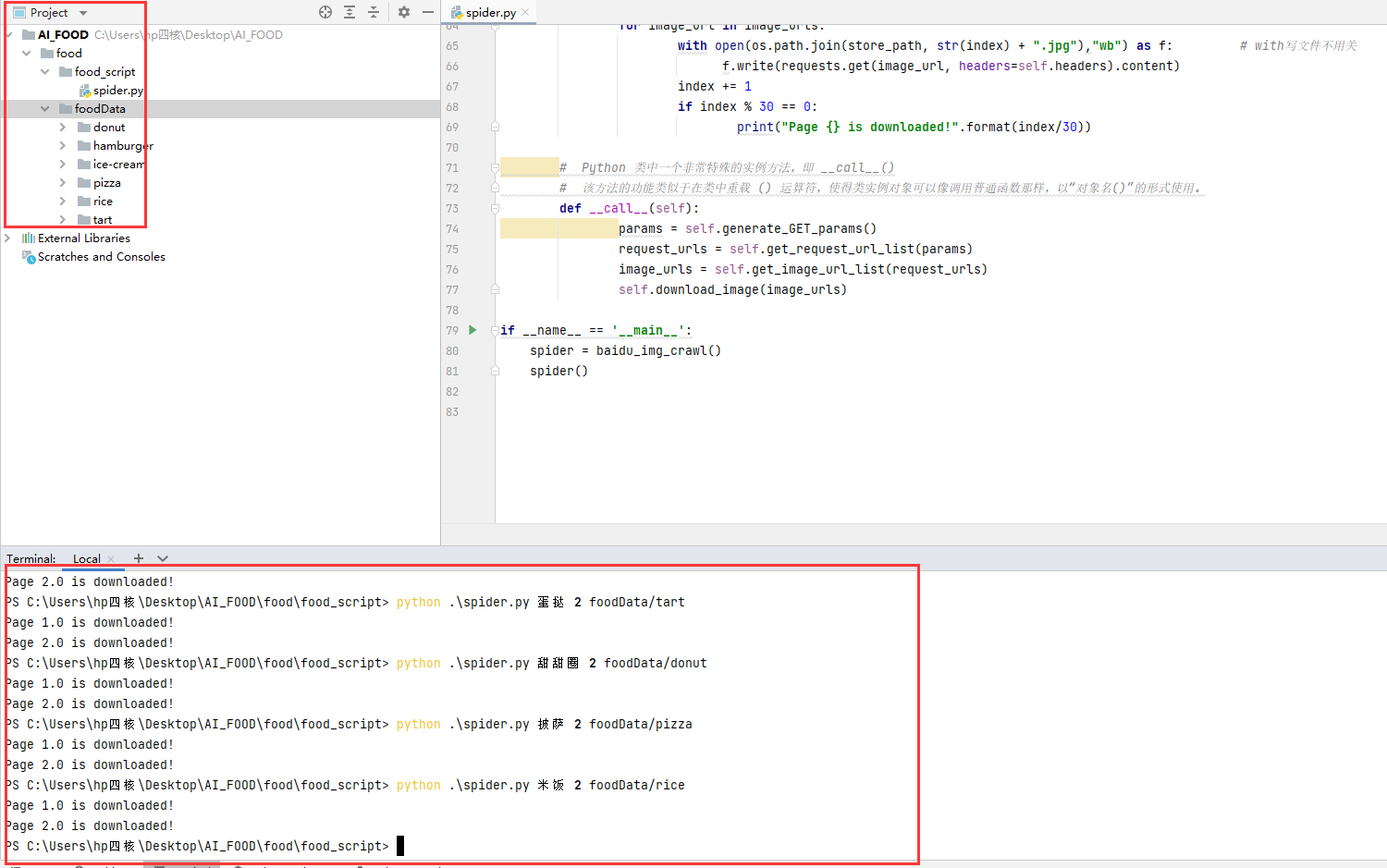Image resolution: width=1387 pixels, height=868 pixels.
Task: Place the cursor in the 'index += 1' line
Action: point(715,86)
